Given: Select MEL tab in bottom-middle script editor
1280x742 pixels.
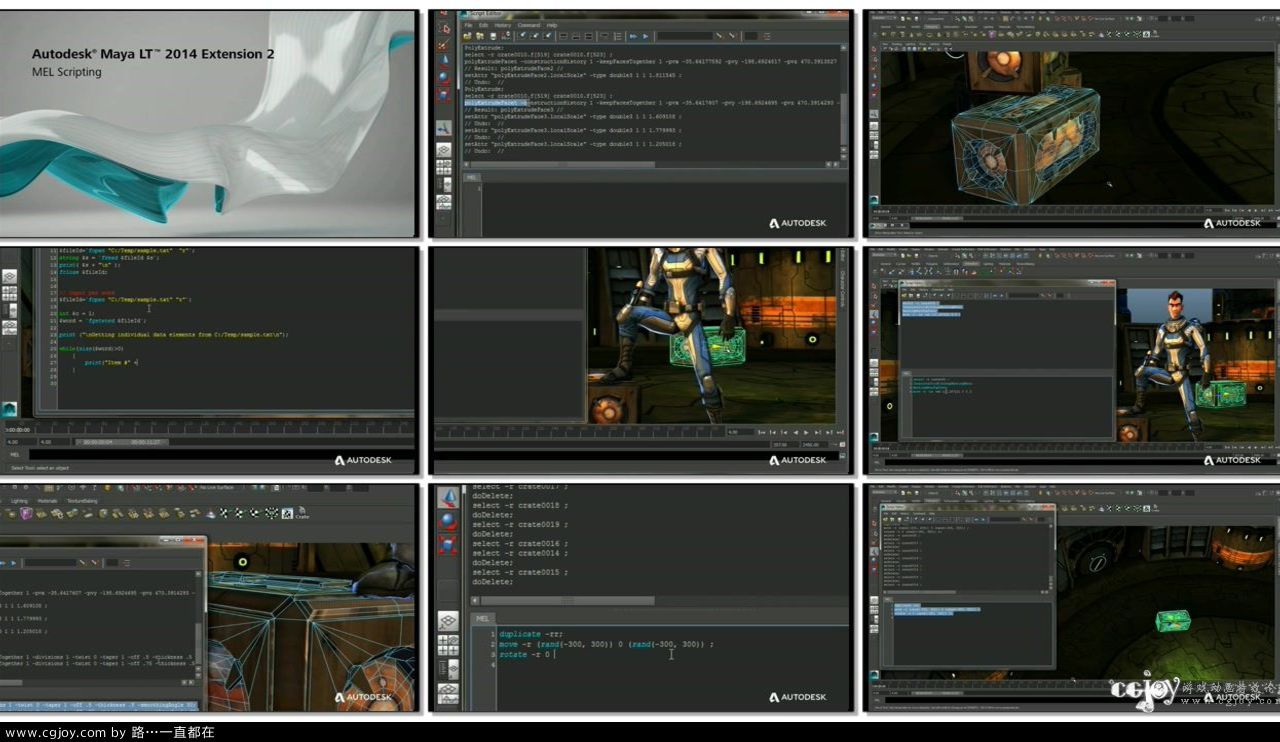Looking at the screenshot, I should [483, 619].
